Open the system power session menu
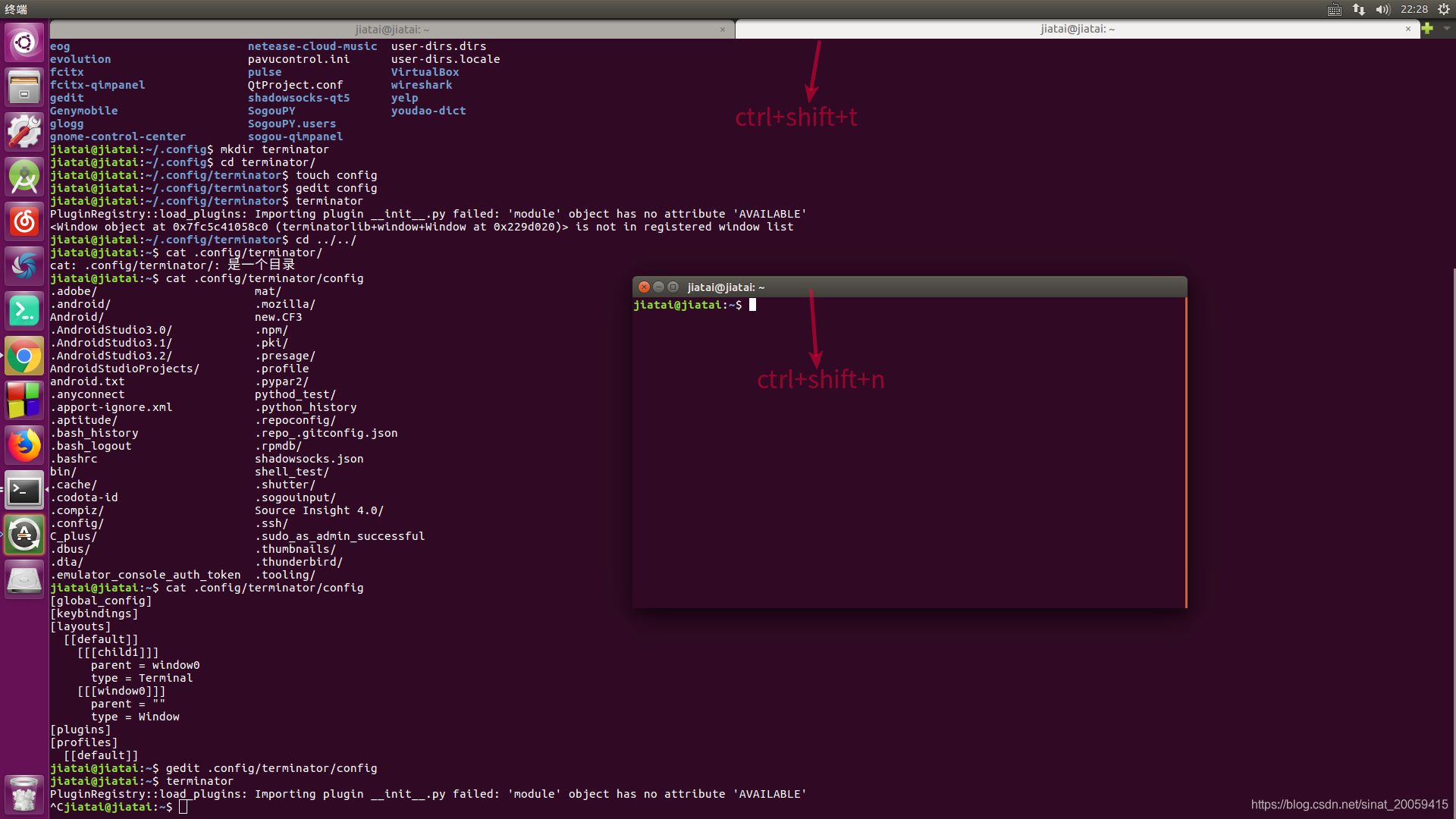The height and width of the screenshot is (819, 1456). point(1444,9)
